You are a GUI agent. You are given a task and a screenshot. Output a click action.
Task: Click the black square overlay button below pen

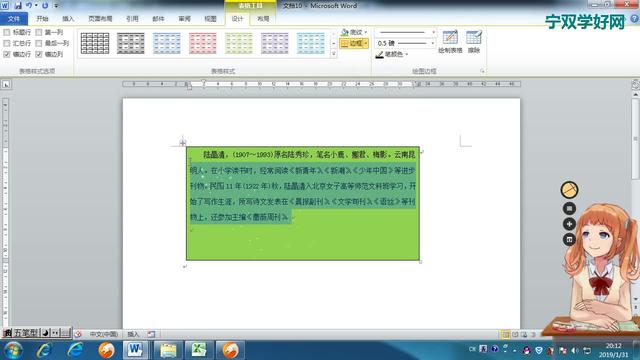point(569,209)
